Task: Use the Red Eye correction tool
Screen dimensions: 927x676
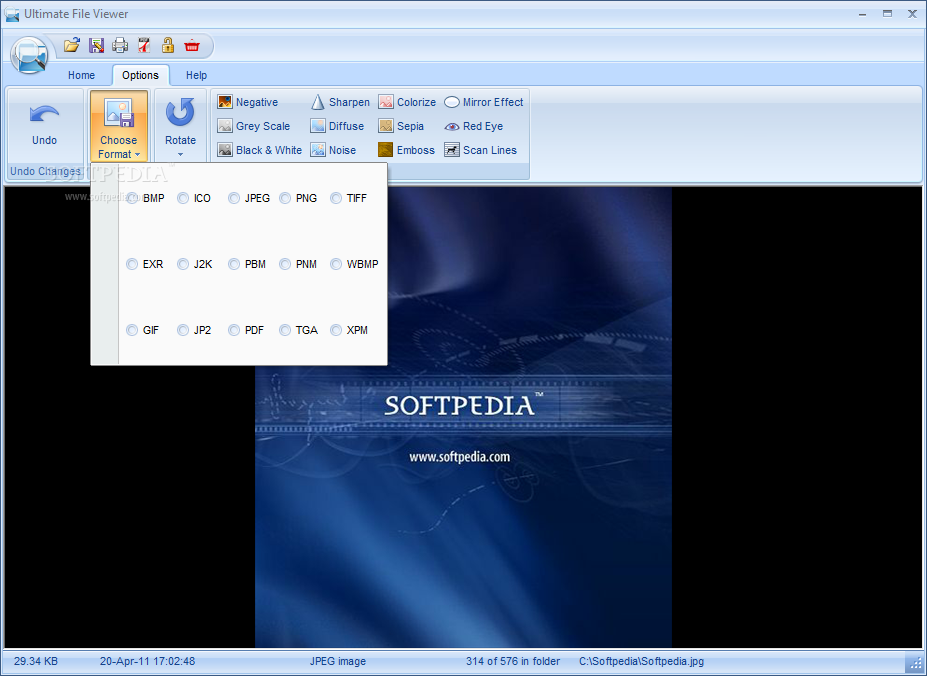Action: coord(474,126)
